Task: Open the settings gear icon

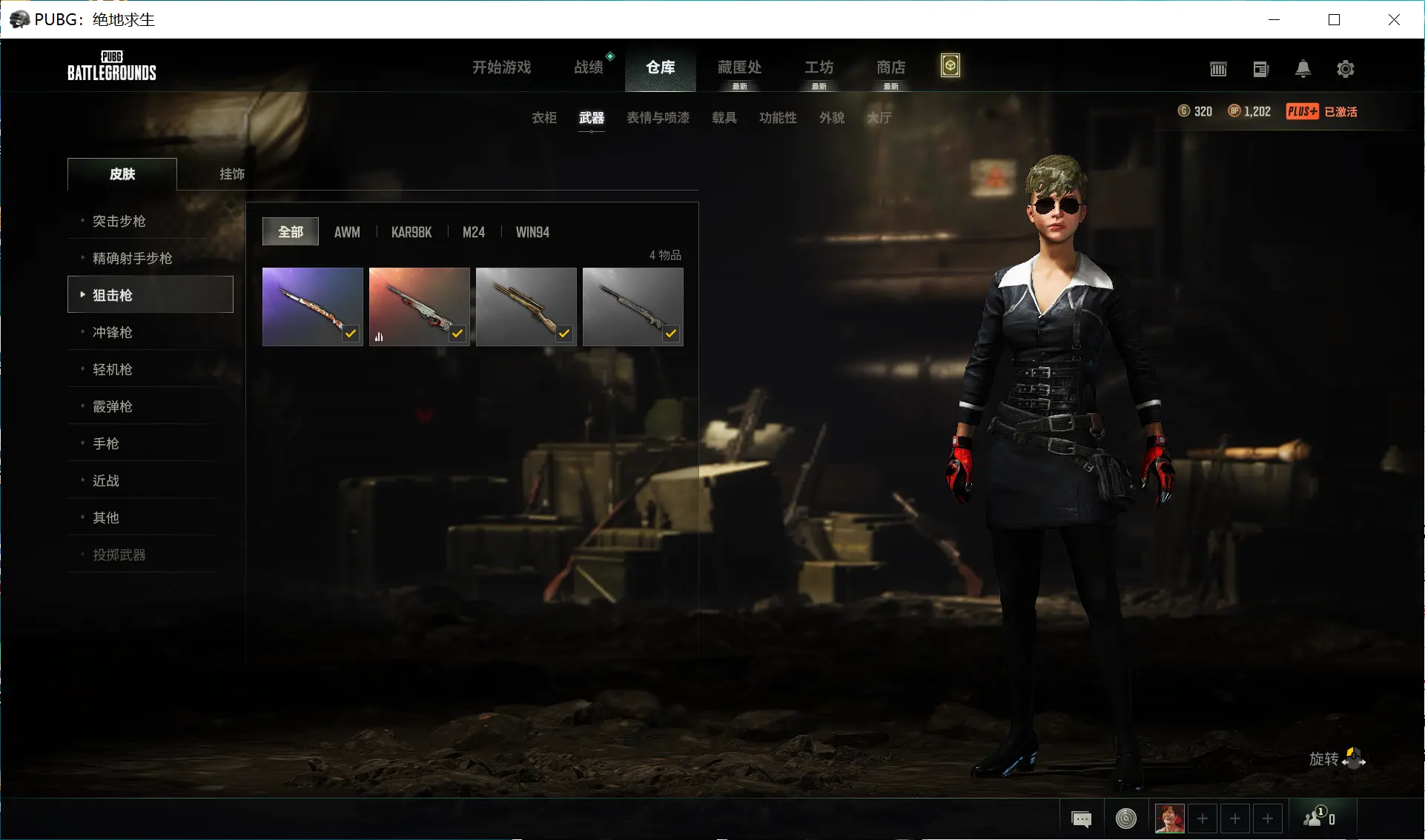Action: point(1345,69)
